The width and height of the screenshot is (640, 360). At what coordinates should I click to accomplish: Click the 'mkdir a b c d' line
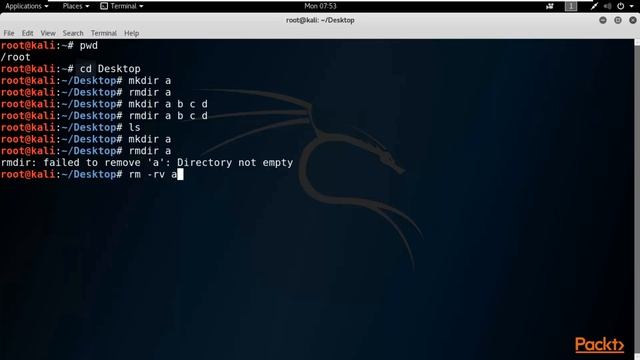(x=104, y=104)
